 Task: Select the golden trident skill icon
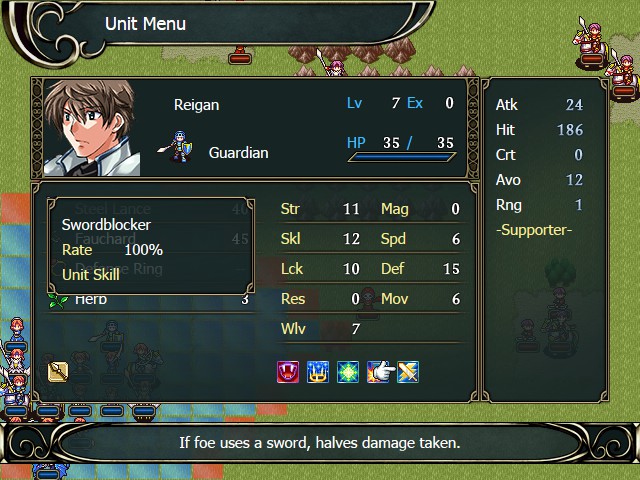click(x=318, y=372)
